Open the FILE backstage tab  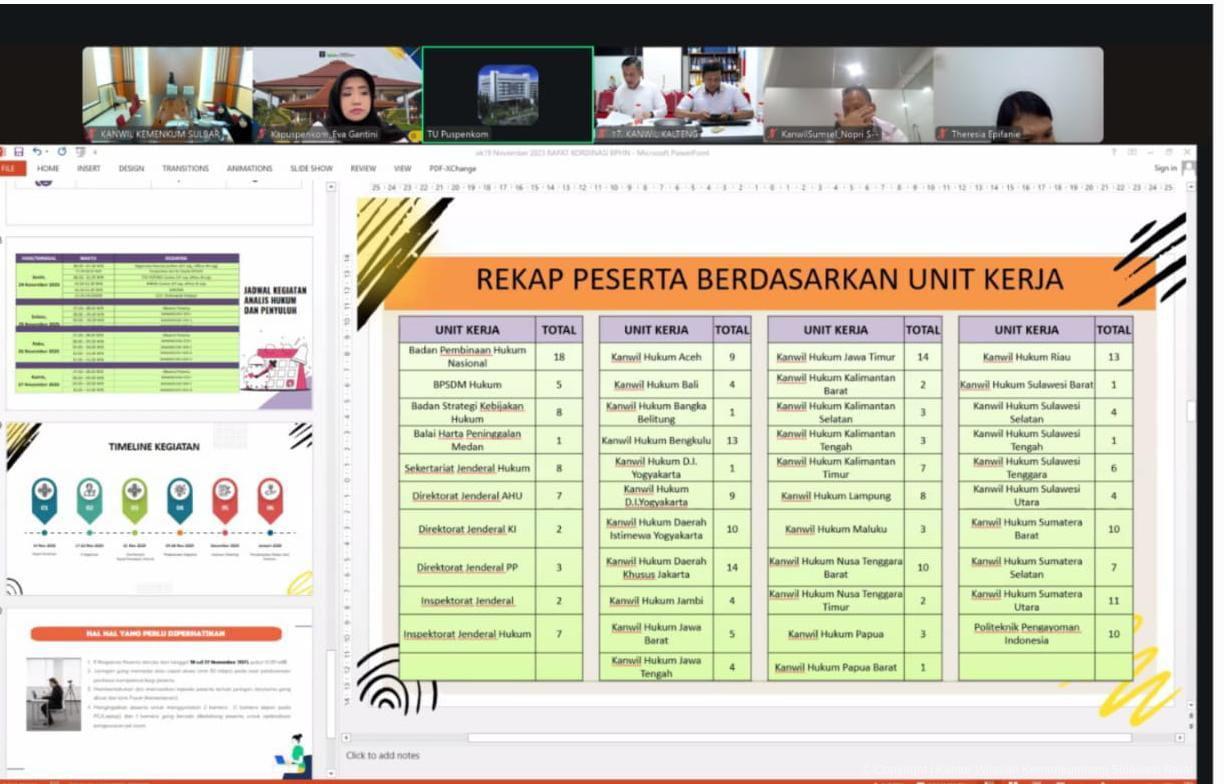tap(9, 169)
